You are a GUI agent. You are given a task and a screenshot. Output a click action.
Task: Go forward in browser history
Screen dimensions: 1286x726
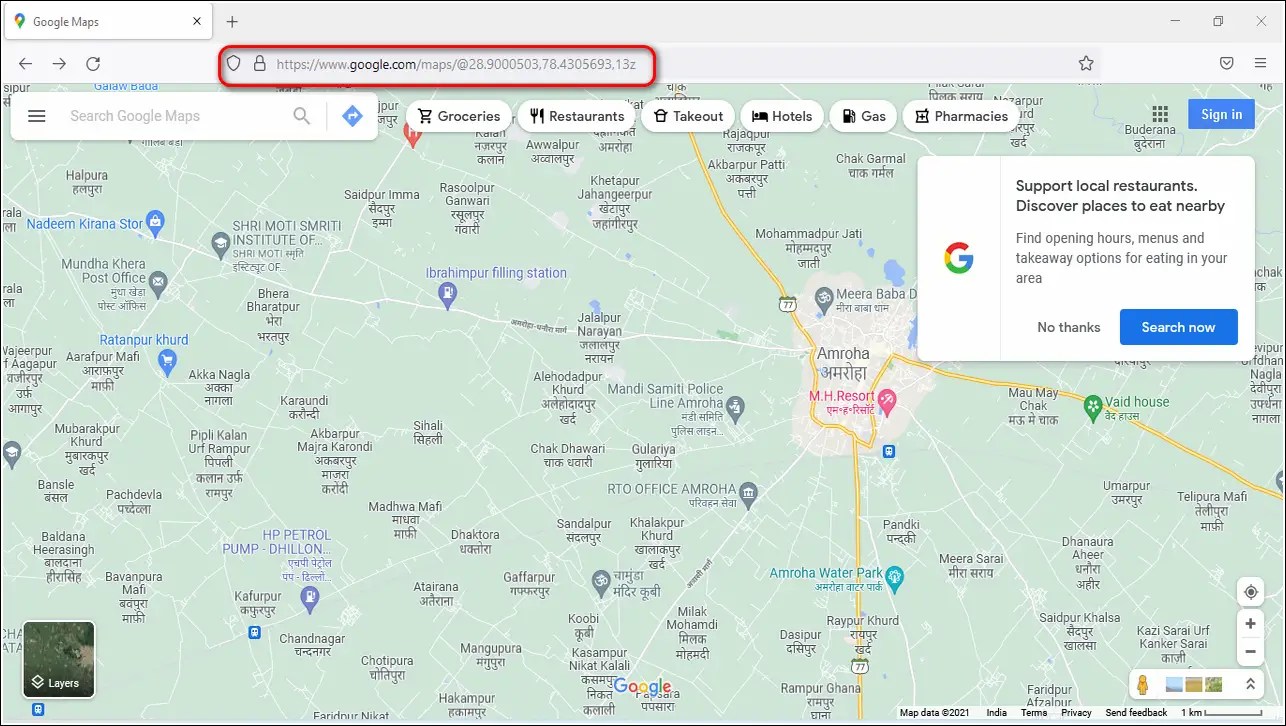pyautogui.click(x=59, y=63)
